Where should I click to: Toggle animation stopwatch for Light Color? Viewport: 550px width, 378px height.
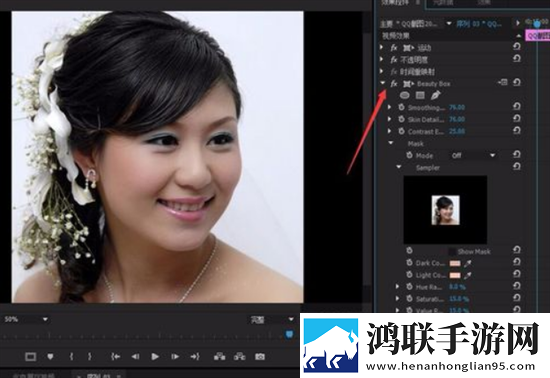[x=409, y=275]
